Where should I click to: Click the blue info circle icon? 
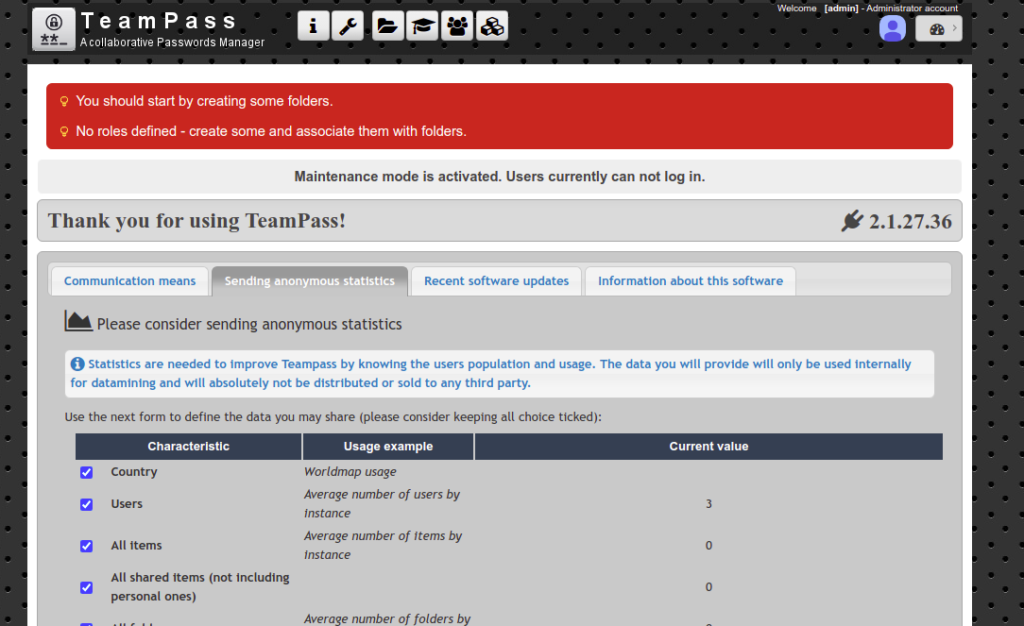pos(78,364)
